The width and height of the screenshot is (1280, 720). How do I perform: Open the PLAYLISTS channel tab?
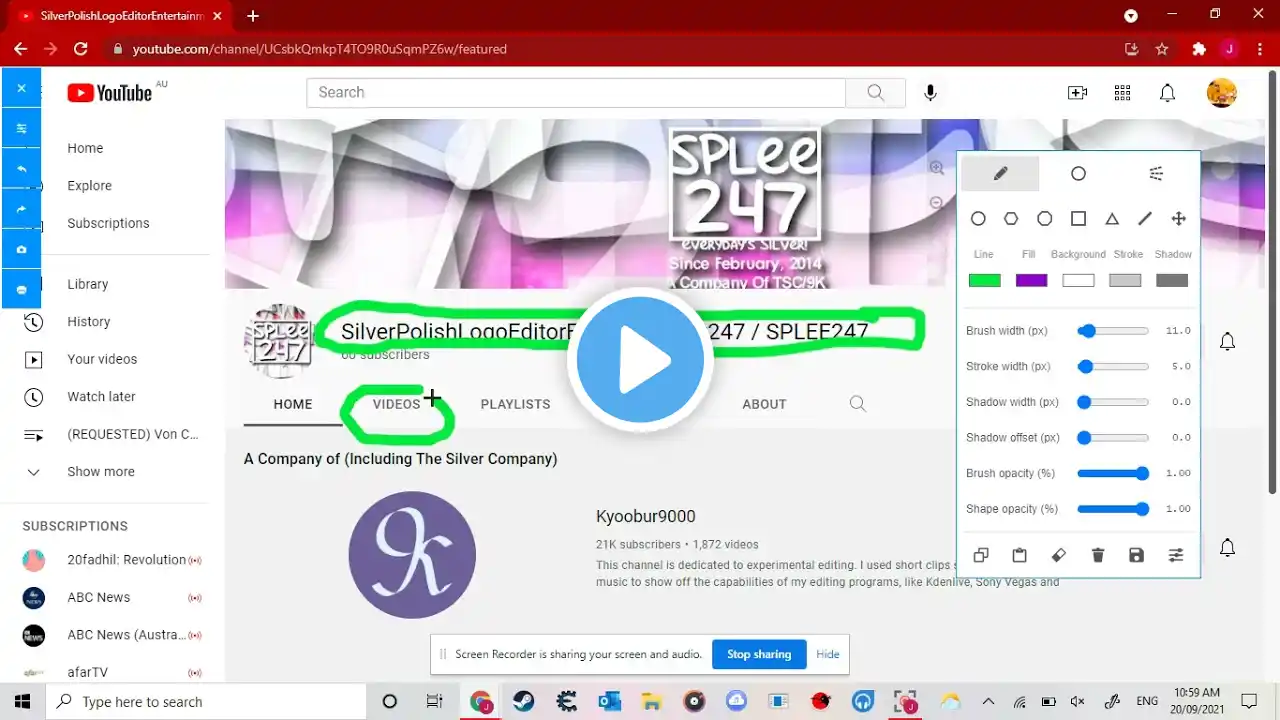pos(515,404)
